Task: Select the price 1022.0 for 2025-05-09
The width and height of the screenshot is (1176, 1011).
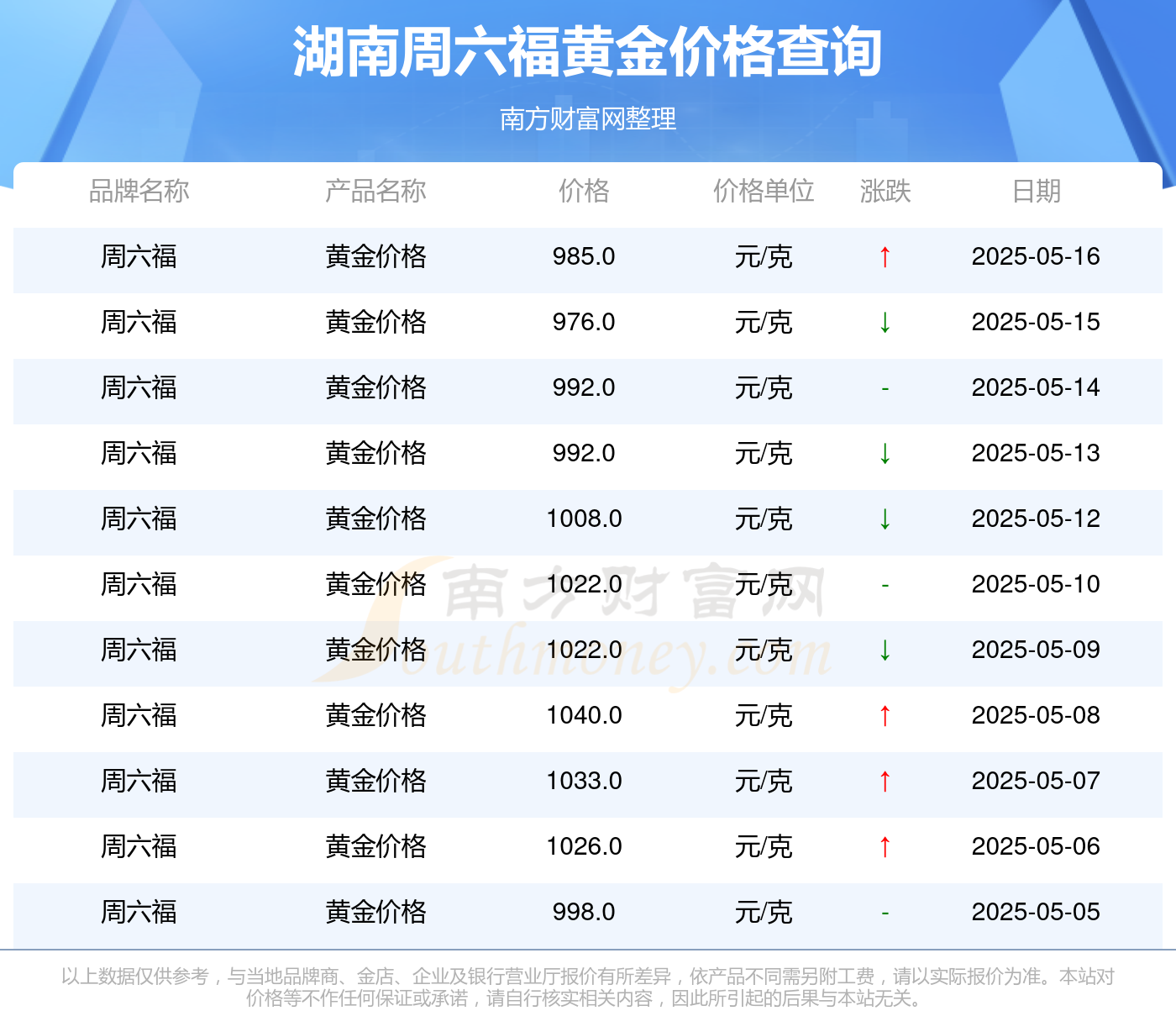Action: 584,650
